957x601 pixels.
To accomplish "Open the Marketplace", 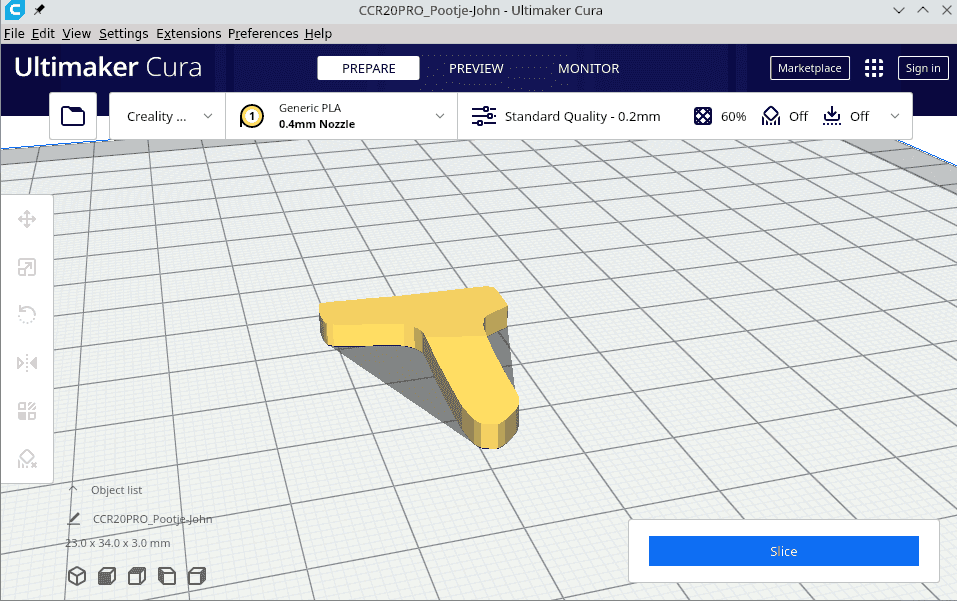I will coord(809,68).
